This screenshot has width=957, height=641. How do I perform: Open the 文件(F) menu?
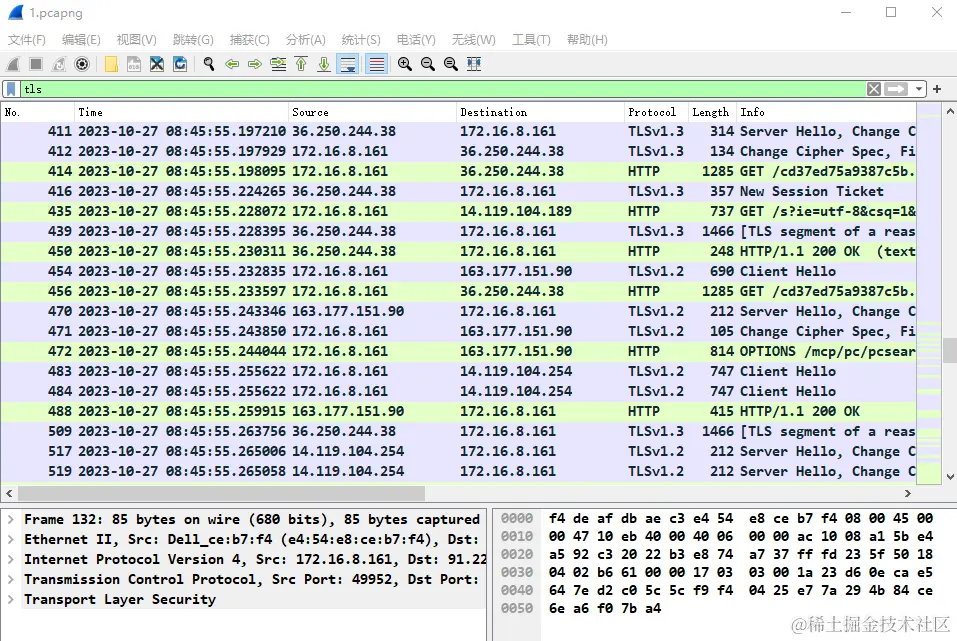26,40
